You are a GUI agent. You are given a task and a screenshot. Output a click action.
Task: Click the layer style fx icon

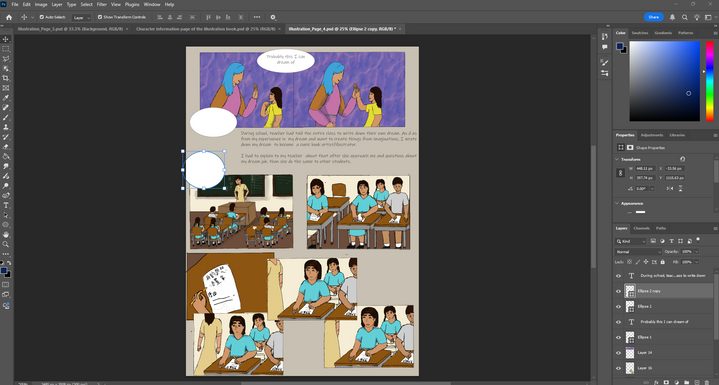(x=656, y=382)
